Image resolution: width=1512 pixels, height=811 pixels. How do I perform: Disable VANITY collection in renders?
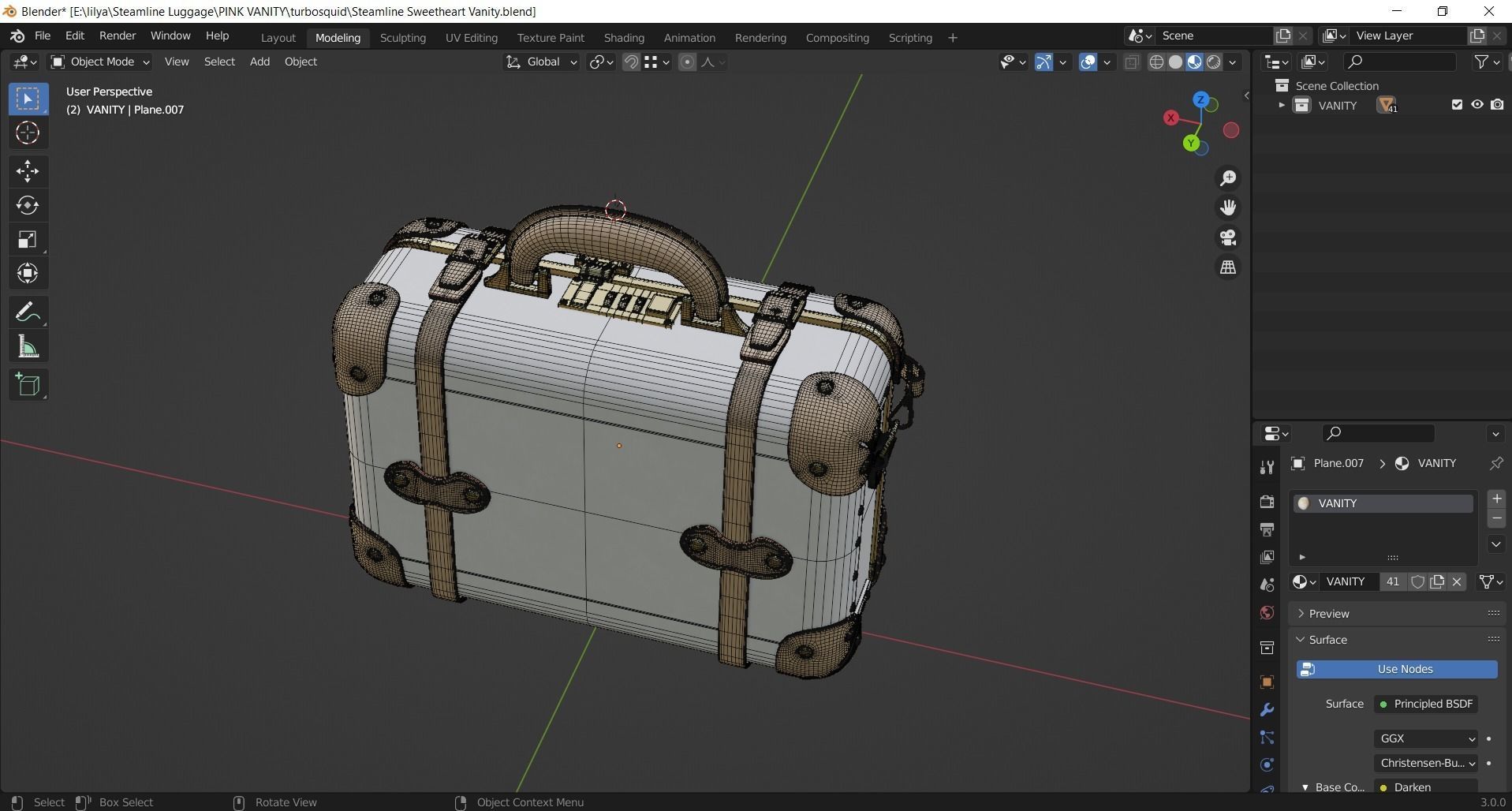click(1497, 105)
